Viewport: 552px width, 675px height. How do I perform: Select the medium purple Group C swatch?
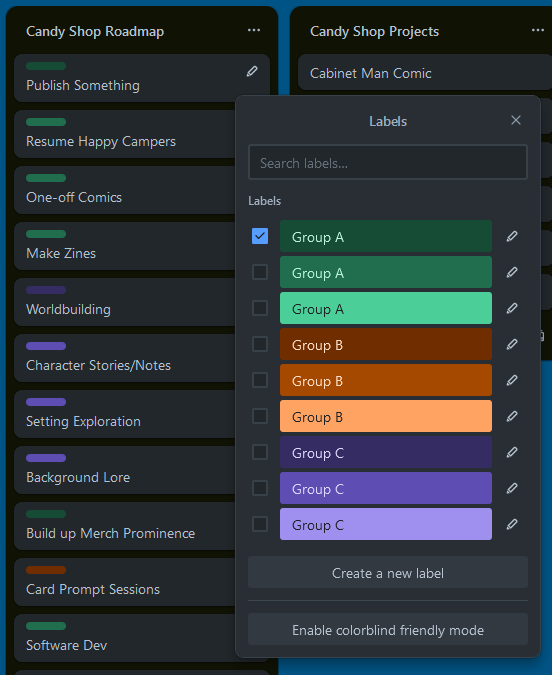386,488
